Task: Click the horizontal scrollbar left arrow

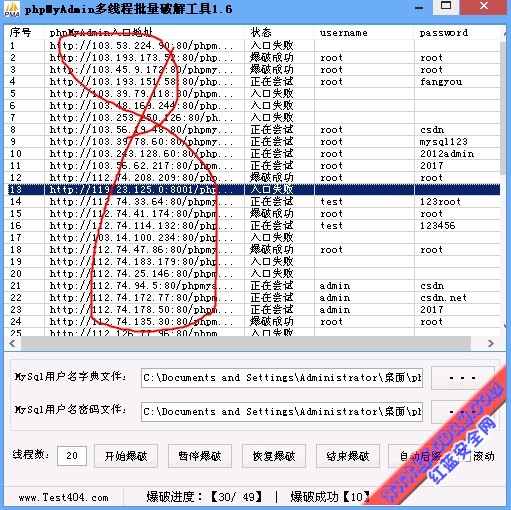Action: click(x=12, y=343)
